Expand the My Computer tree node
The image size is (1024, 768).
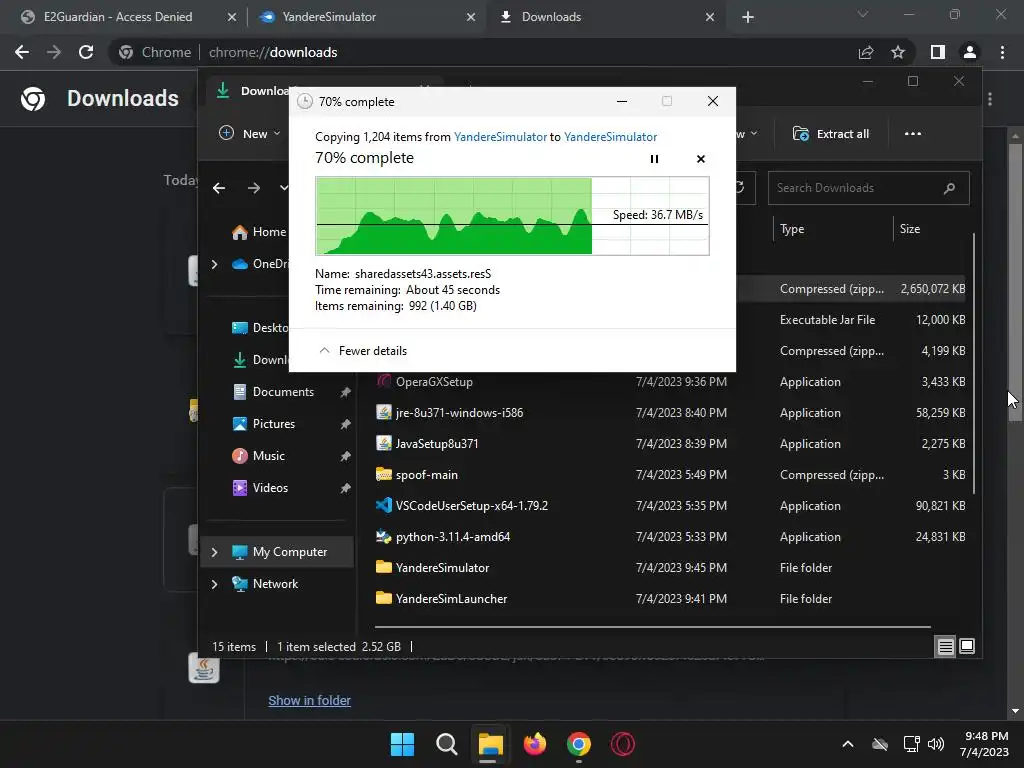(214, 552)
